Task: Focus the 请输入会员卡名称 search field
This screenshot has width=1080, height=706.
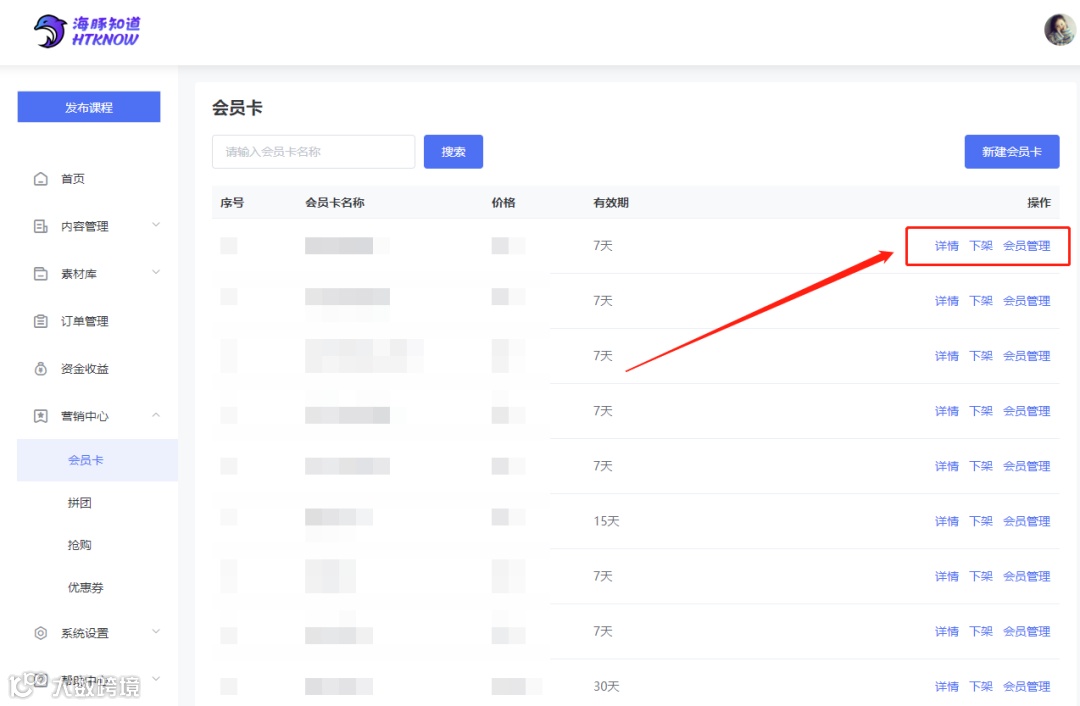Action: pyautogui.click(x=313, y=152)
